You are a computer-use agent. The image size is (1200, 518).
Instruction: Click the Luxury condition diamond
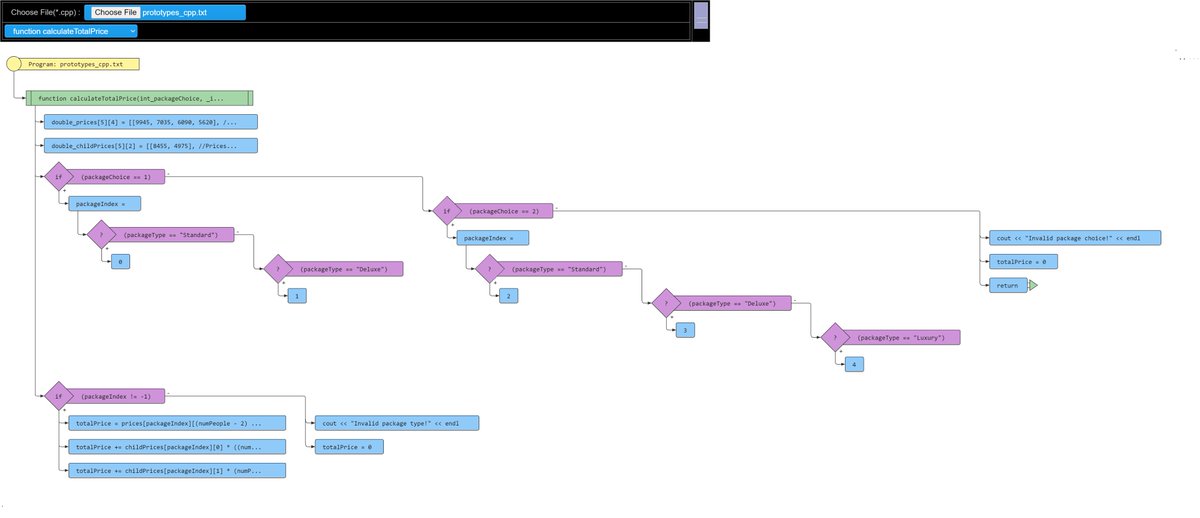(835, 337)
